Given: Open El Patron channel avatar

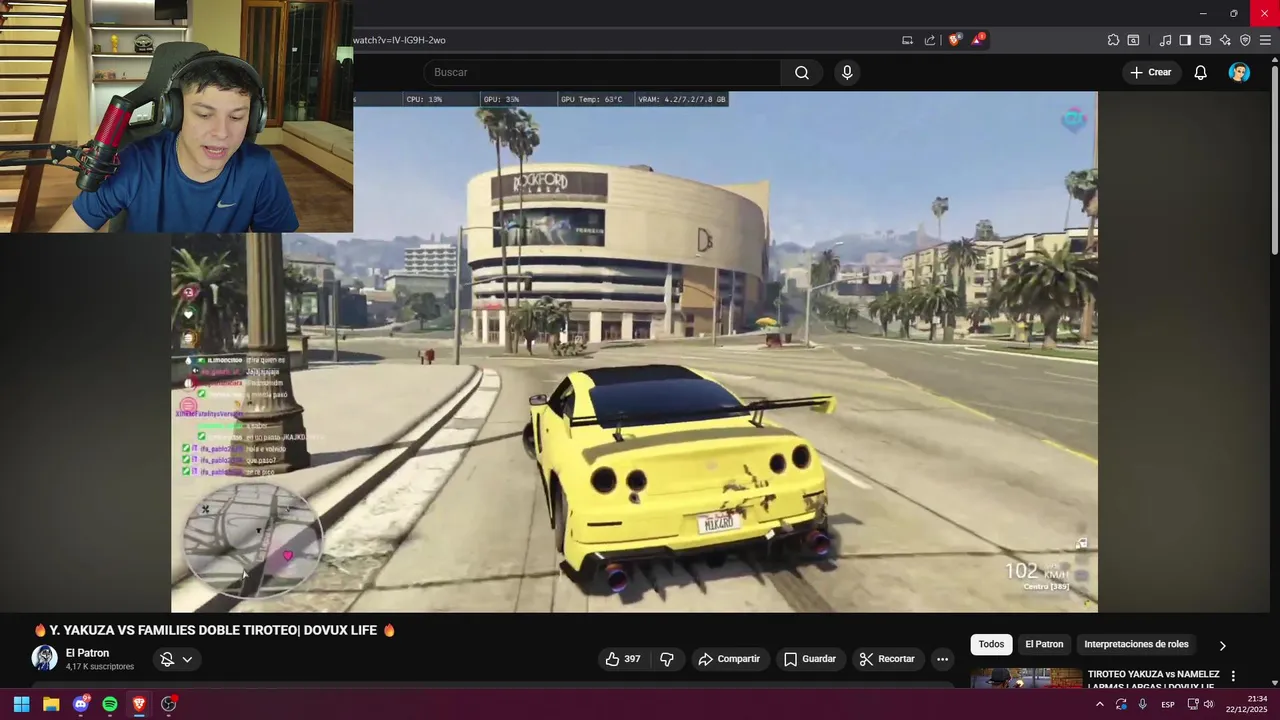Looking at the screenshot, I should tap(44, 658).
